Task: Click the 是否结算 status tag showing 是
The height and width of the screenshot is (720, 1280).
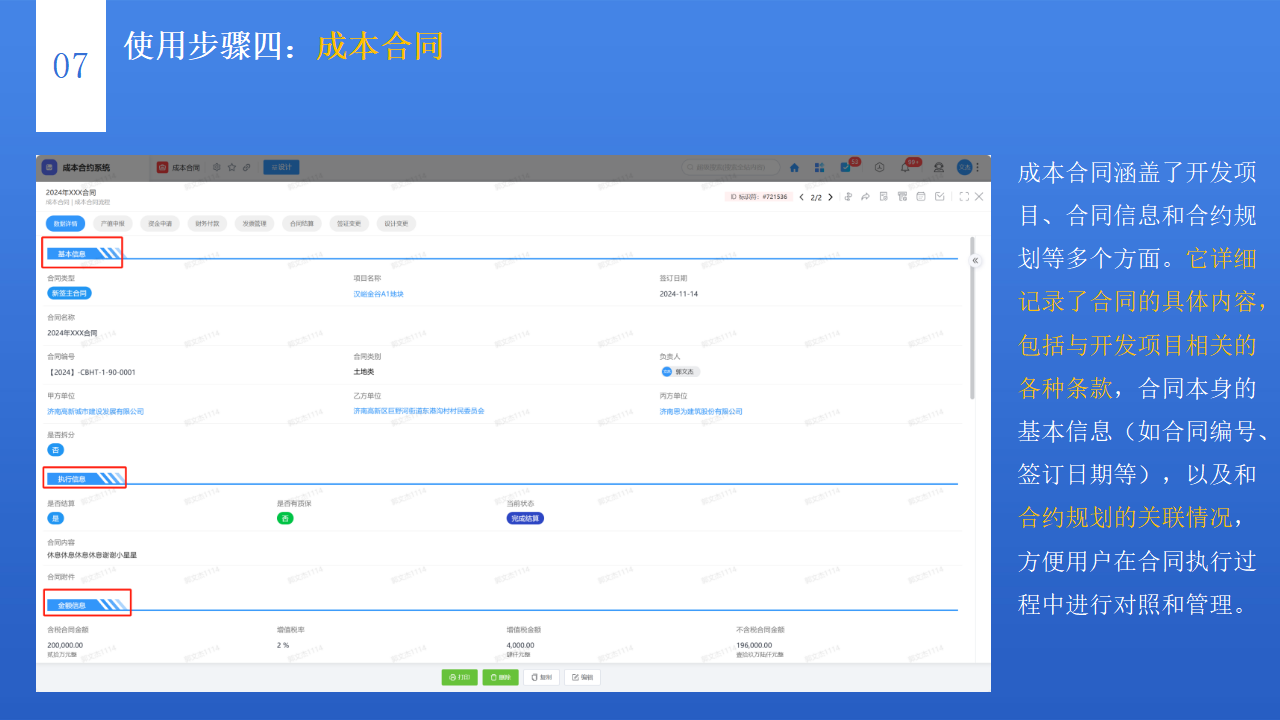Action: click(x=55, y=518)
